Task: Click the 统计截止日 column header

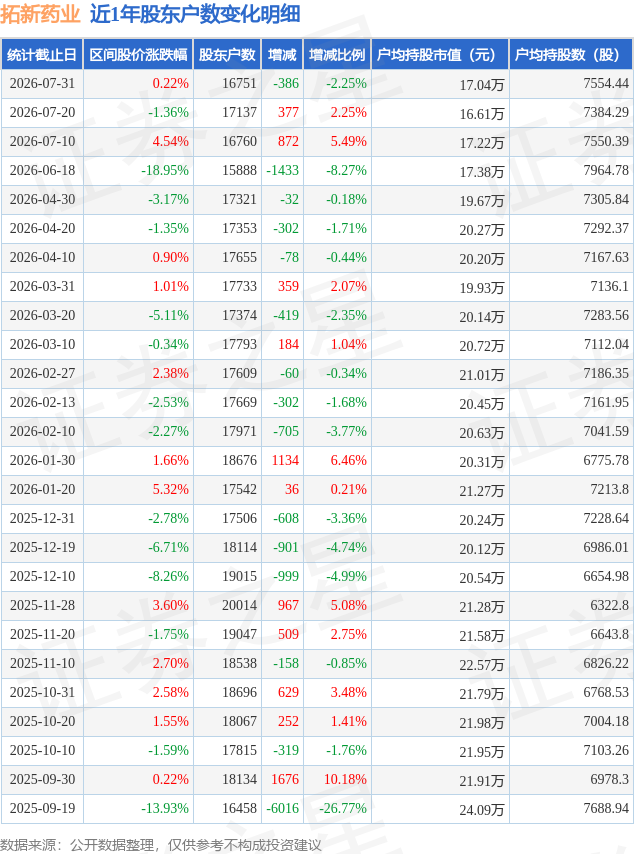Action: click(42, 54)
